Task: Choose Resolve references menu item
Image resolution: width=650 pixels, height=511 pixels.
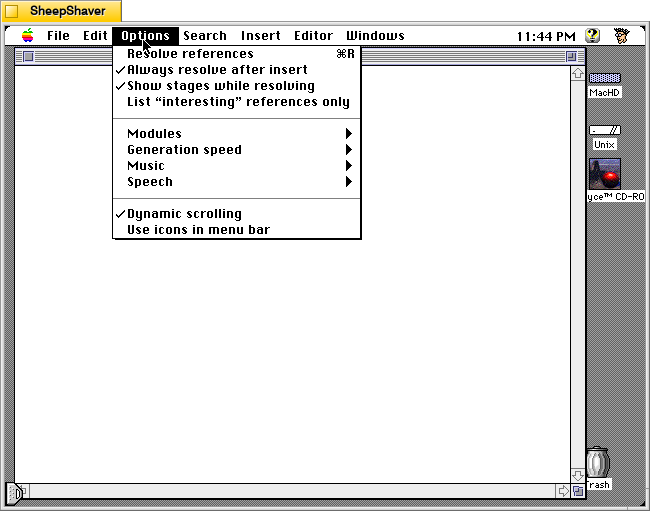Action: coord(237,54)
